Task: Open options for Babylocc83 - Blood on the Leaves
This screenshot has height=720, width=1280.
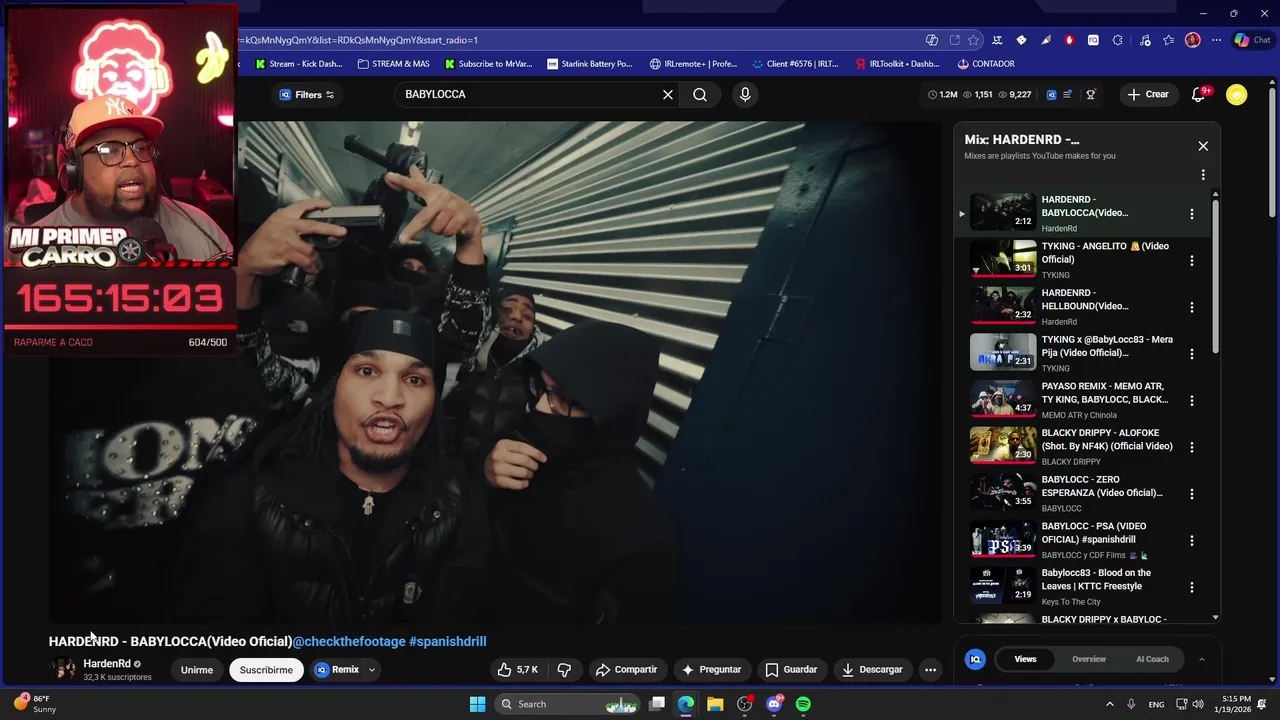Action: (x=1191, y=587)
